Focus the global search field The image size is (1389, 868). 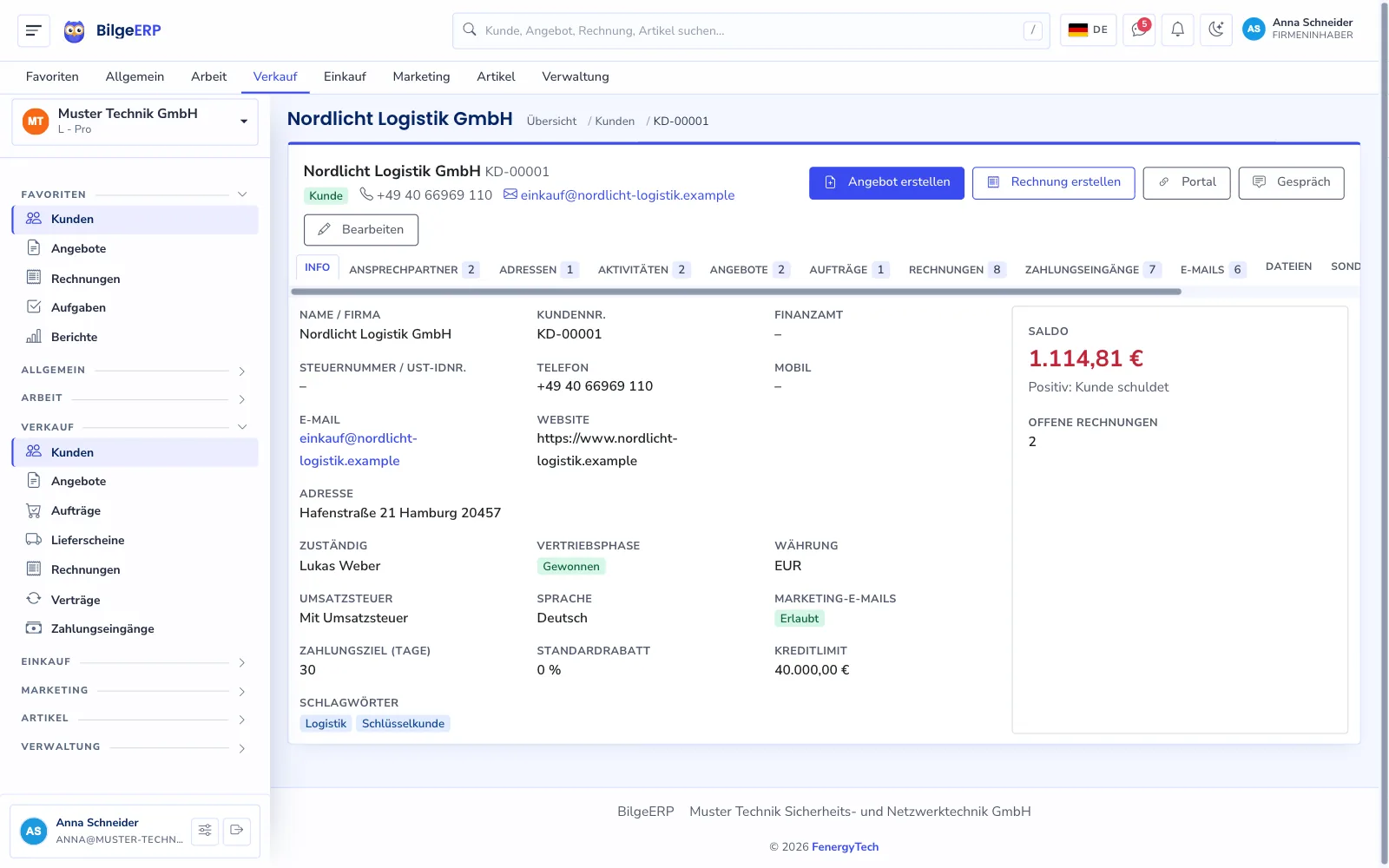pos(751,30)
